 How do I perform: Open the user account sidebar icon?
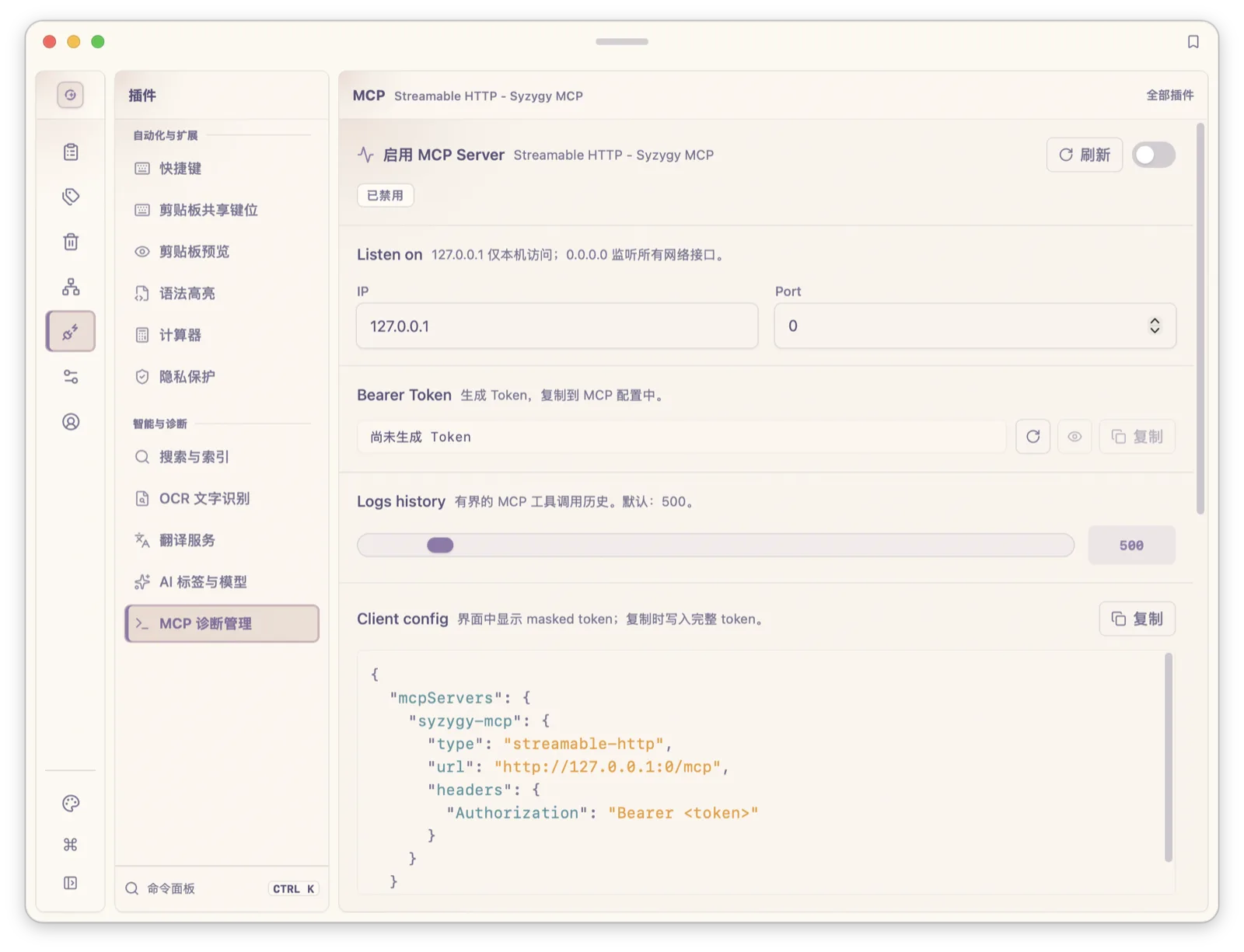[x=71, y=422]
